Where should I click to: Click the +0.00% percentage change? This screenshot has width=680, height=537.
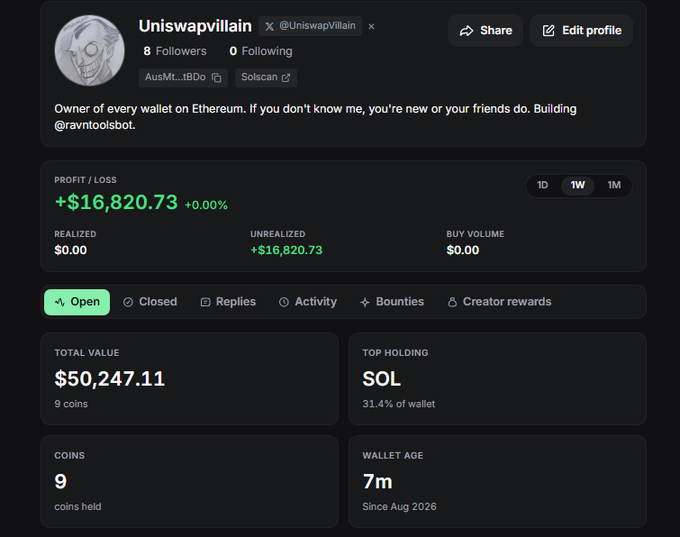tap(206, 205)
